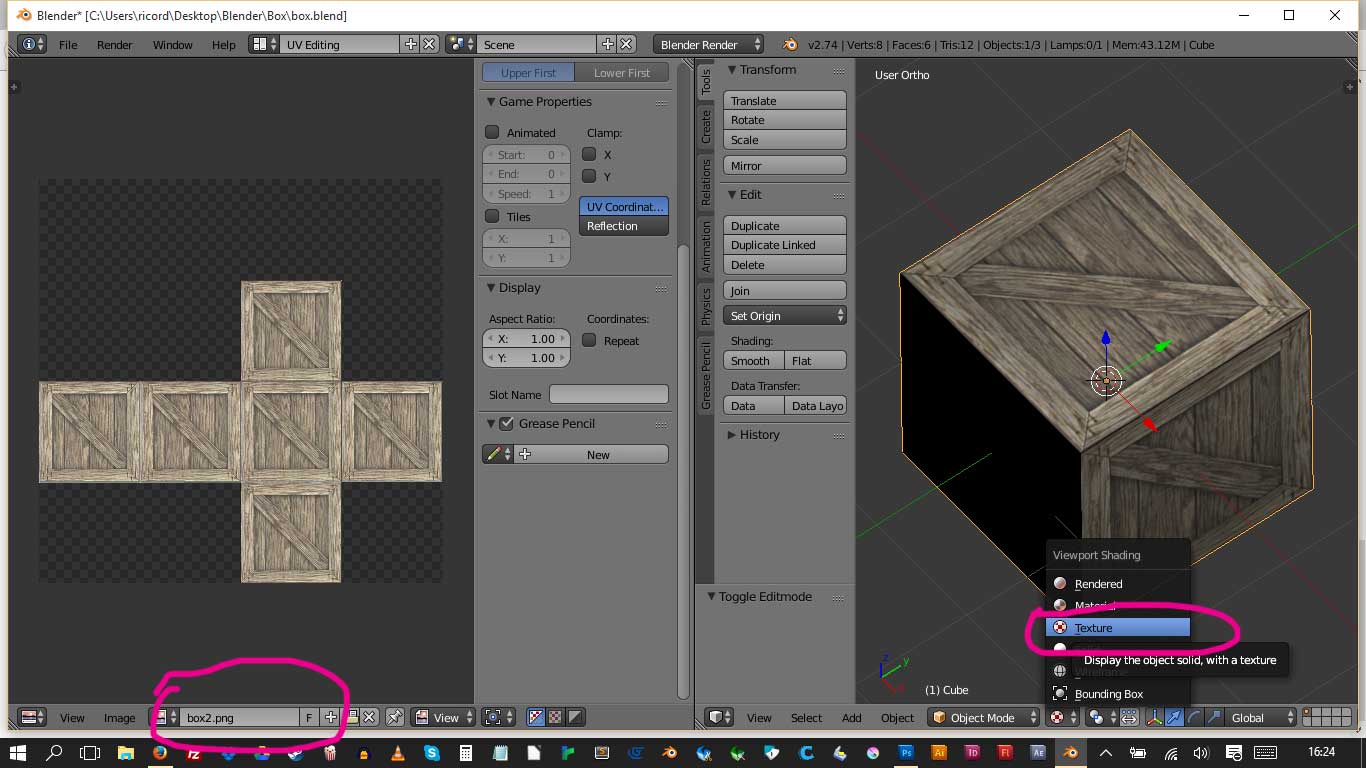Screen dimensions: 1366x768
Task: Enable the Tiles checkbox
Action: pos(492,216)
